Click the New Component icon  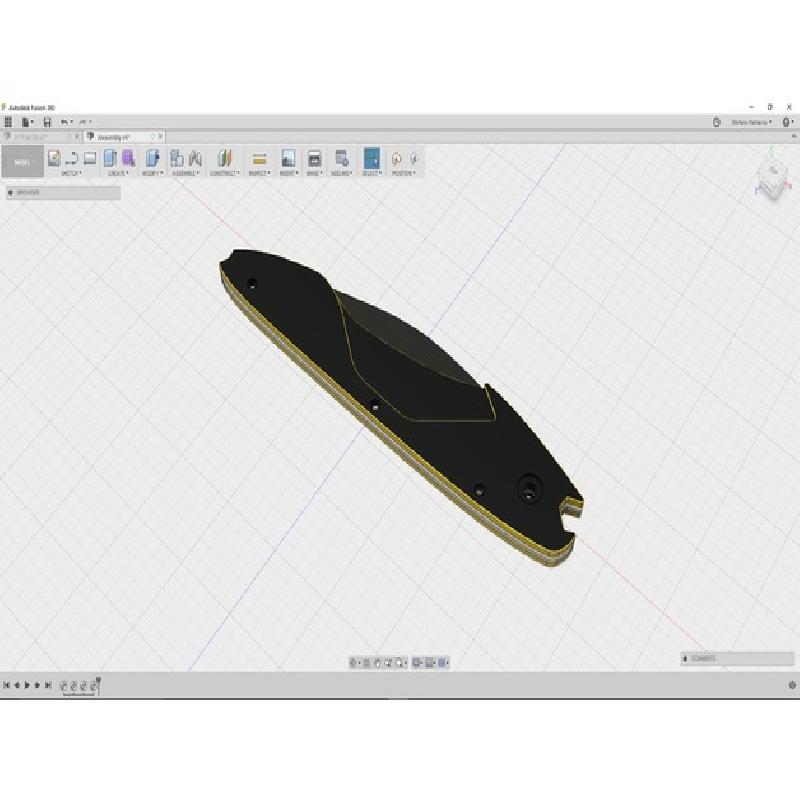[177, 158]
